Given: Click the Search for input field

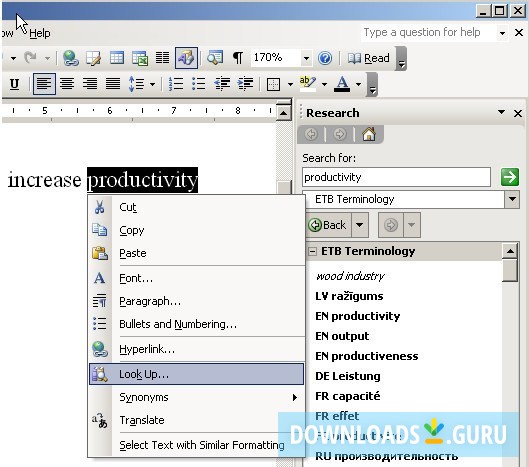Looking at the screenshot, I should click(x=396, y=177).
